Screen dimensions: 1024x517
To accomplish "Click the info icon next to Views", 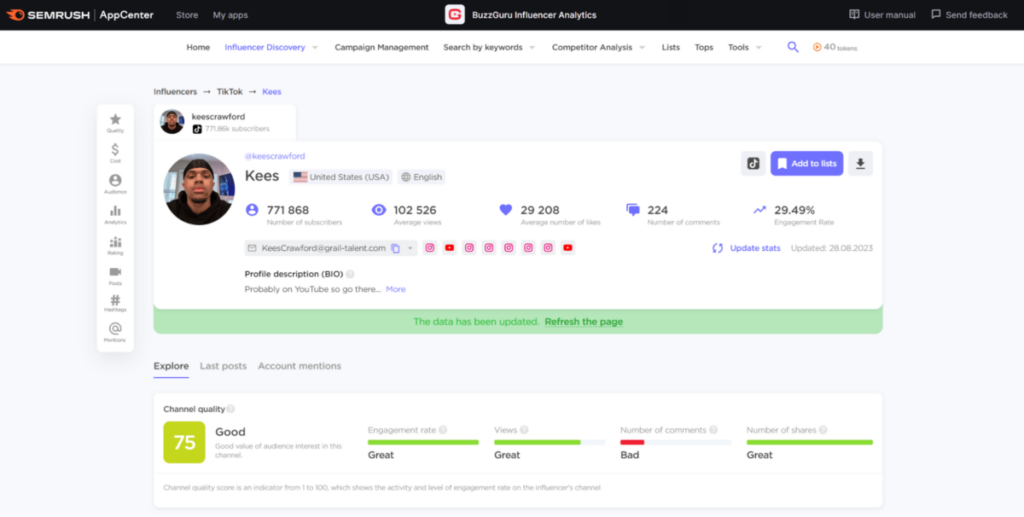I will pyautogui.click(x=524, y=430).
